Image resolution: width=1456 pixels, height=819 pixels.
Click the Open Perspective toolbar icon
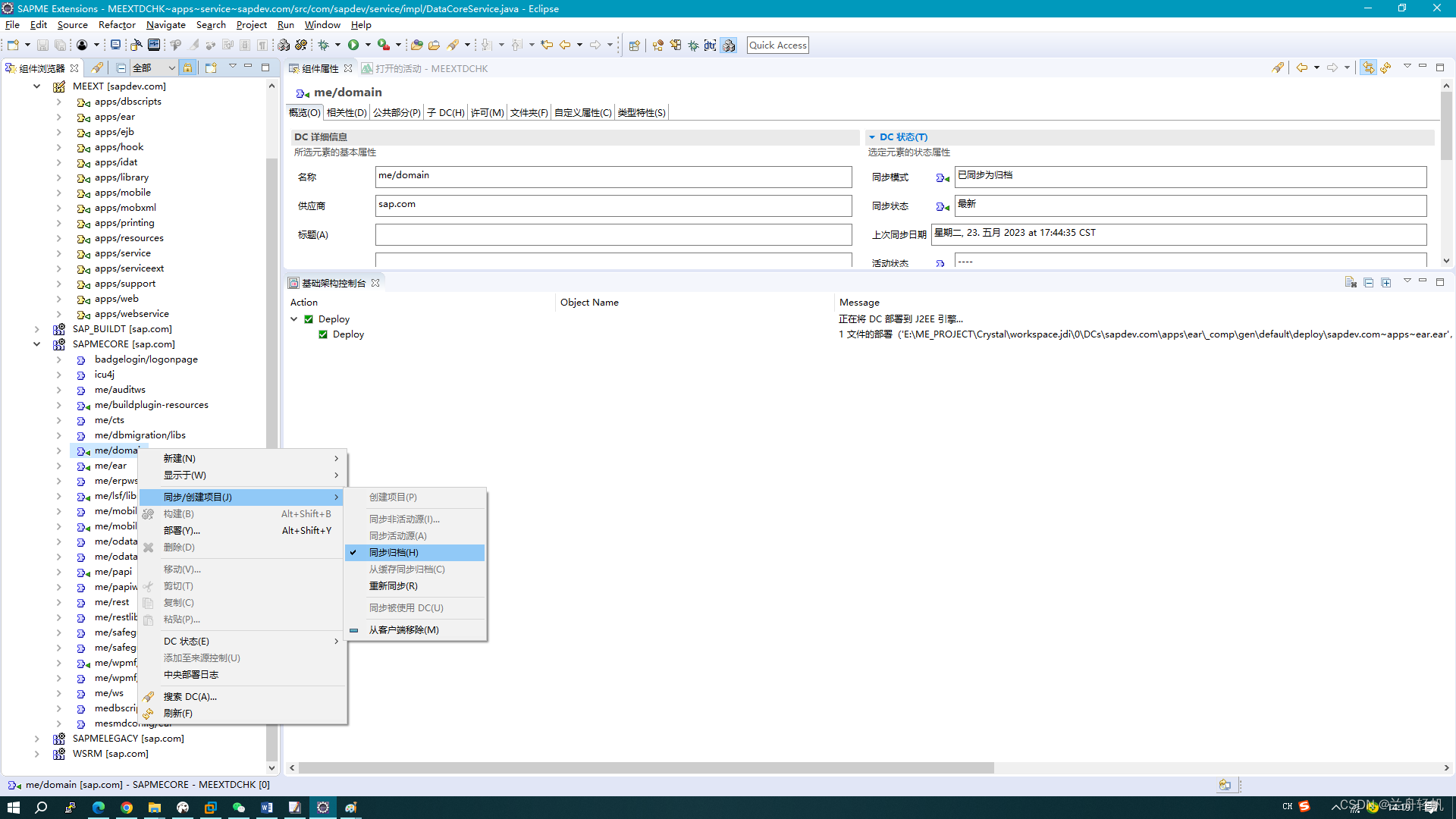point(634,45)
